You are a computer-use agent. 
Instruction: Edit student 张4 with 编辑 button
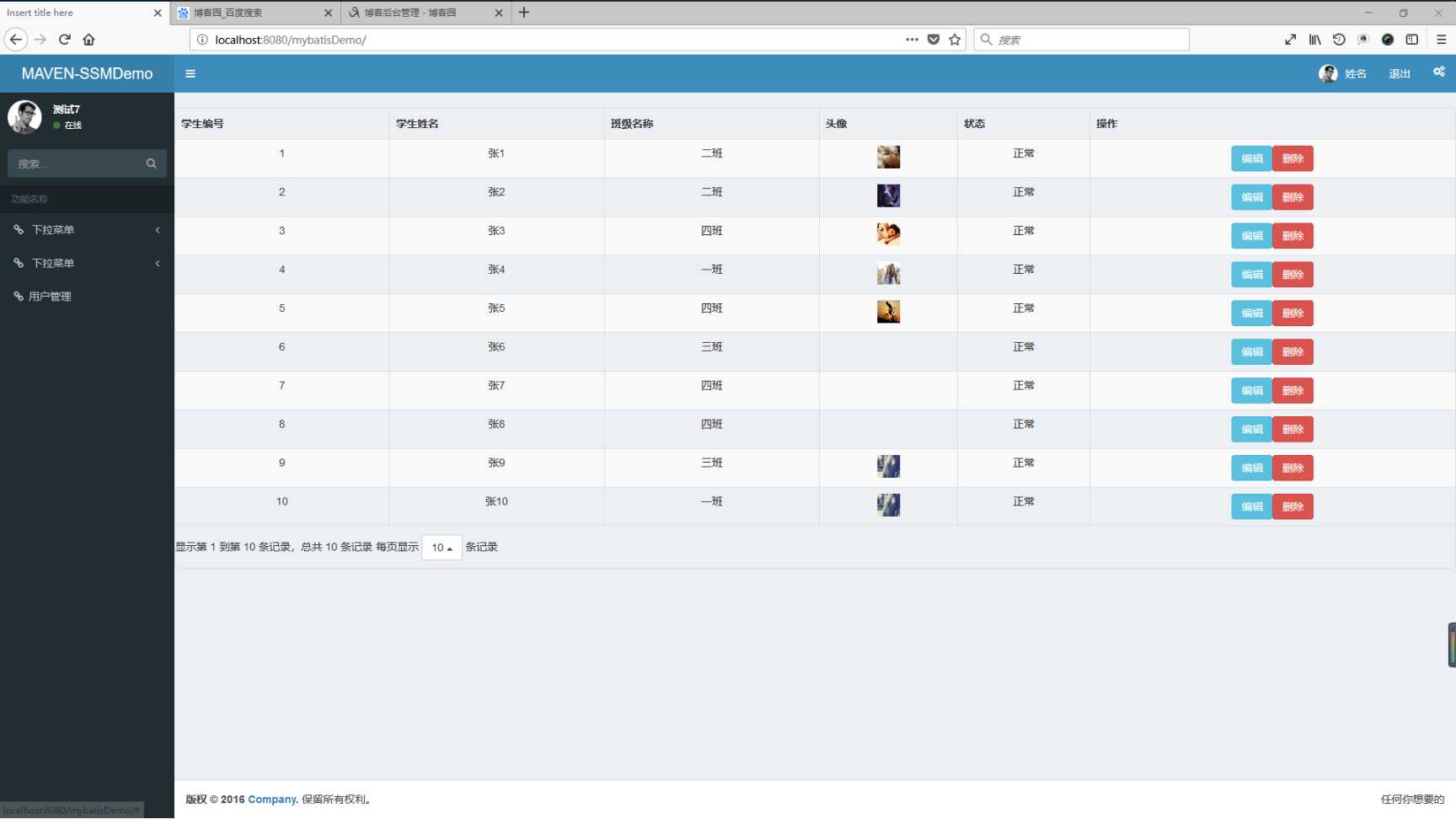[1251, 275]
